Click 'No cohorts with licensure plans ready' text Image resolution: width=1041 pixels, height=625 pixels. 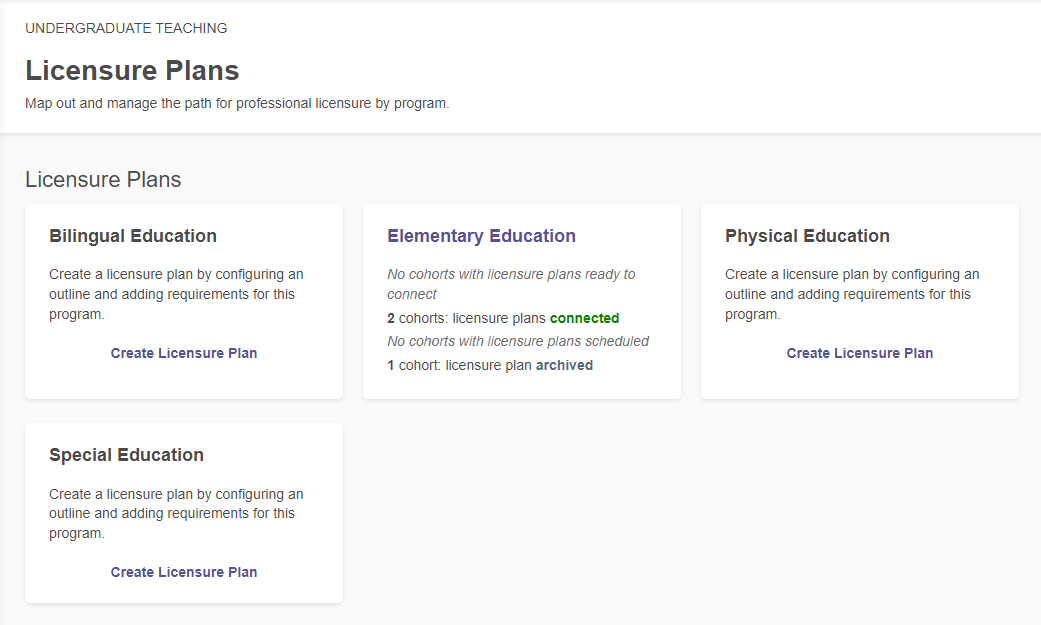tap(511, 284)
